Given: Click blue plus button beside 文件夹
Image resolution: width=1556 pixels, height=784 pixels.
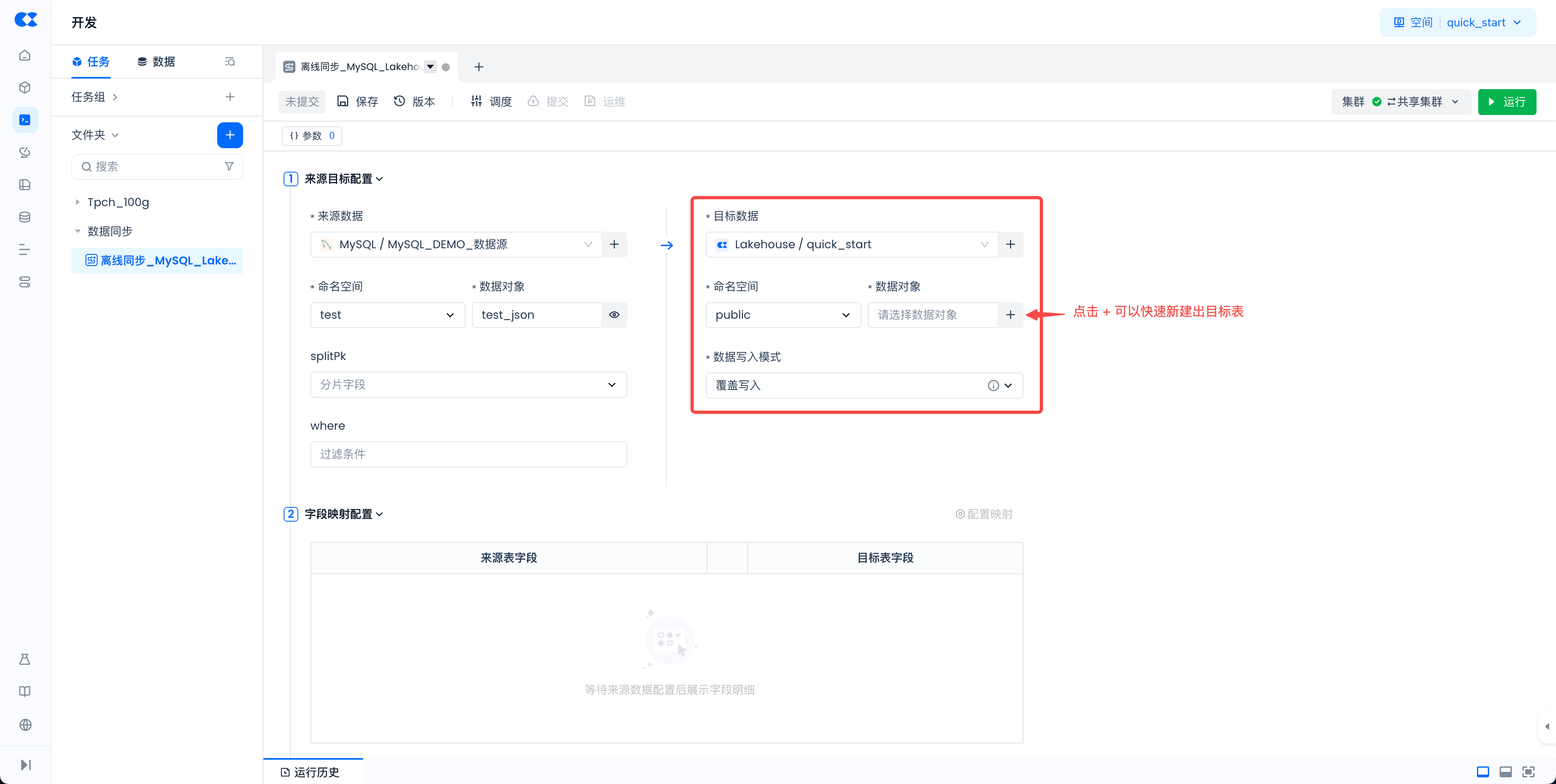Looking at the screenshot, I should 229,135.
